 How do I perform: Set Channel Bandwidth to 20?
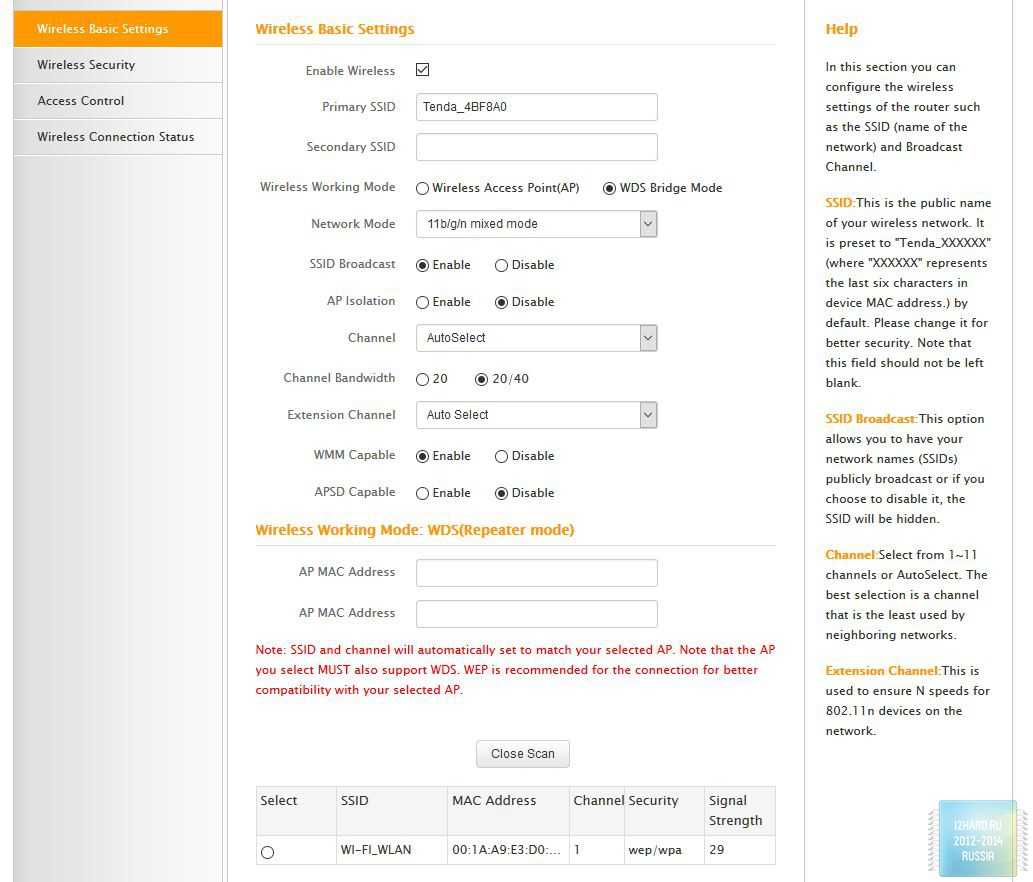coord(423,379)
